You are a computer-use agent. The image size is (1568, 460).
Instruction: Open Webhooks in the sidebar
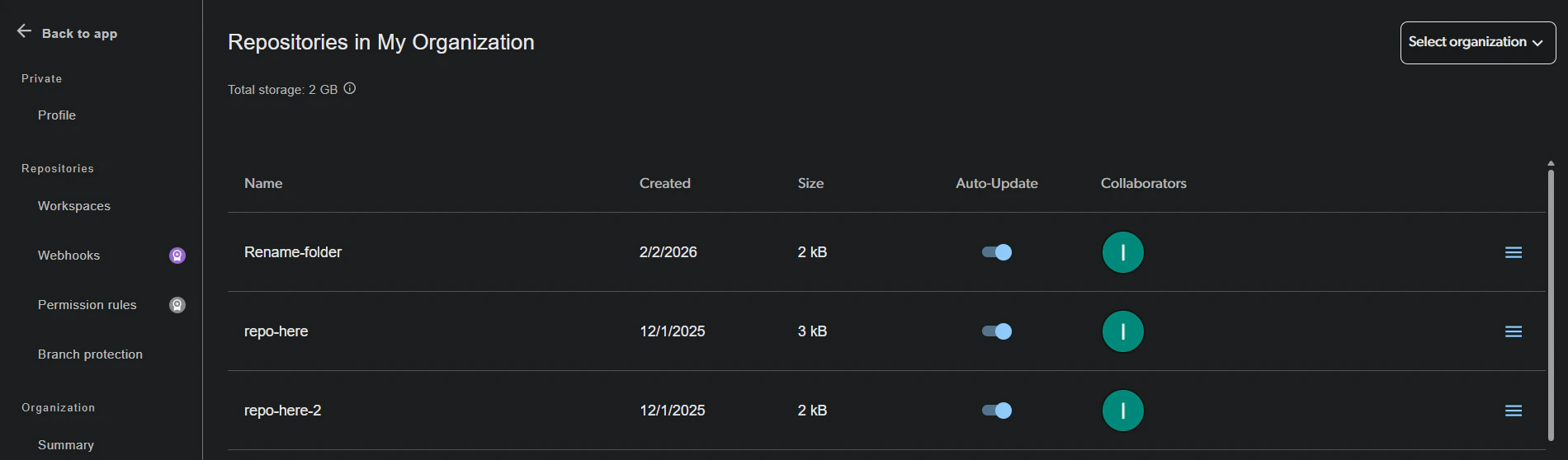click(x=69, y=256)
